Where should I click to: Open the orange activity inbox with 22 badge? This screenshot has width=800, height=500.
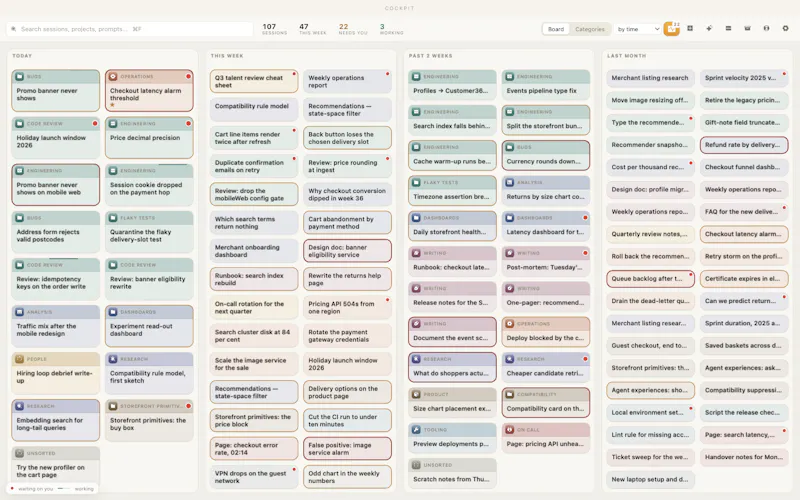[x=671, y=29]
